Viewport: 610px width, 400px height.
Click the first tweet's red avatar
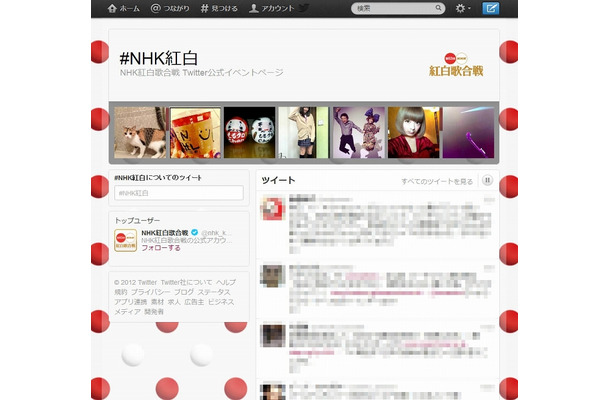pyautogui.click(x=273, y=209)
